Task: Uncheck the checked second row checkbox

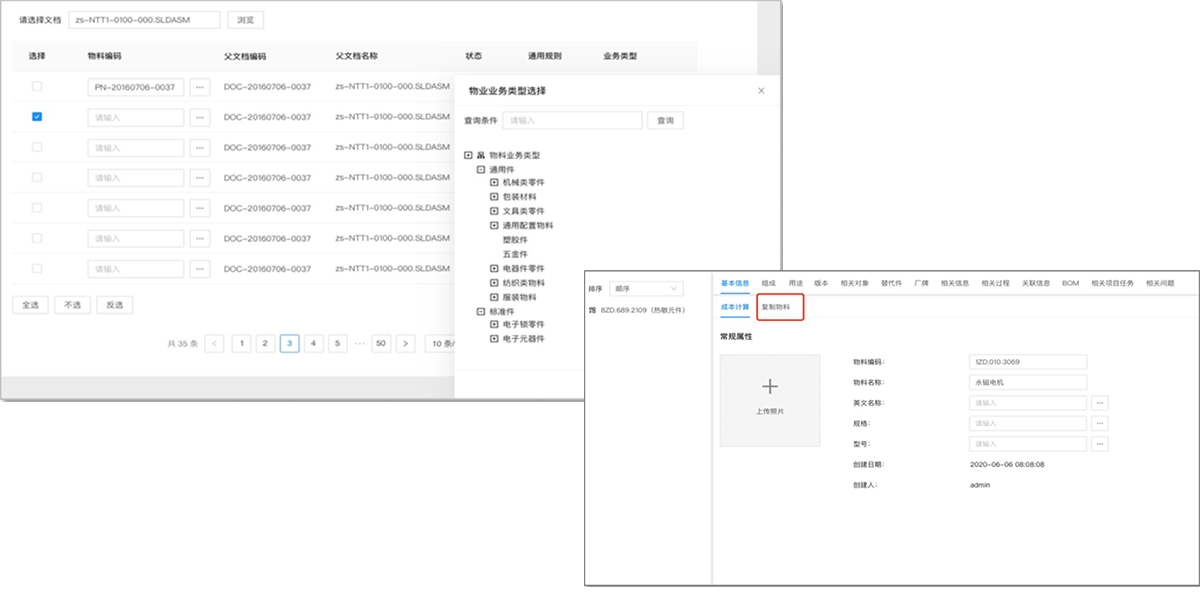Action: [x=37, y=117]
